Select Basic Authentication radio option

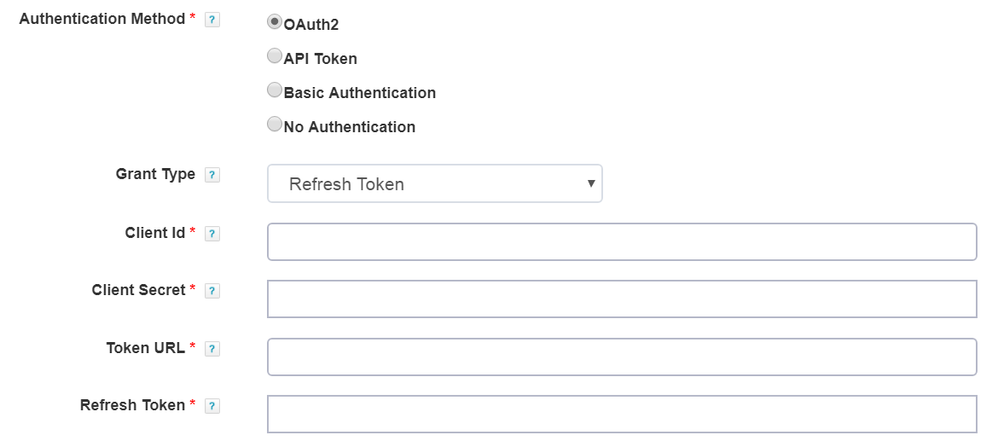point(275,91)
